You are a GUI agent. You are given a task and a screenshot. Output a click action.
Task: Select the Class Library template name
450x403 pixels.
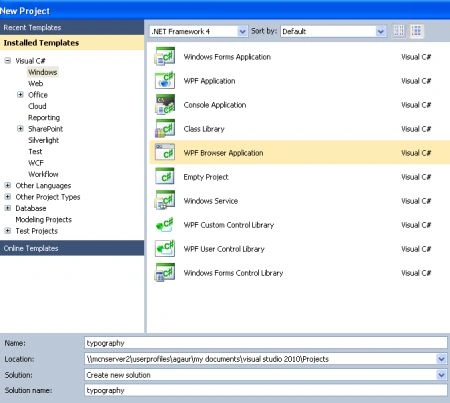point(204,129)
